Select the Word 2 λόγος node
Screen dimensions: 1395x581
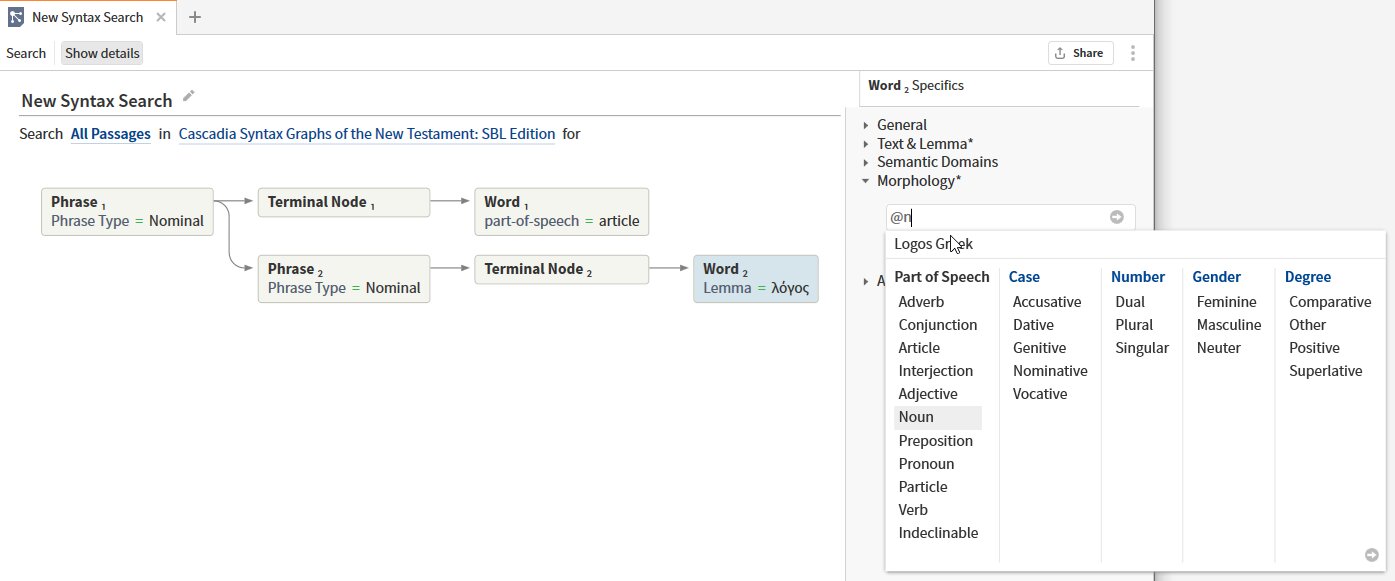coord(756,279)
